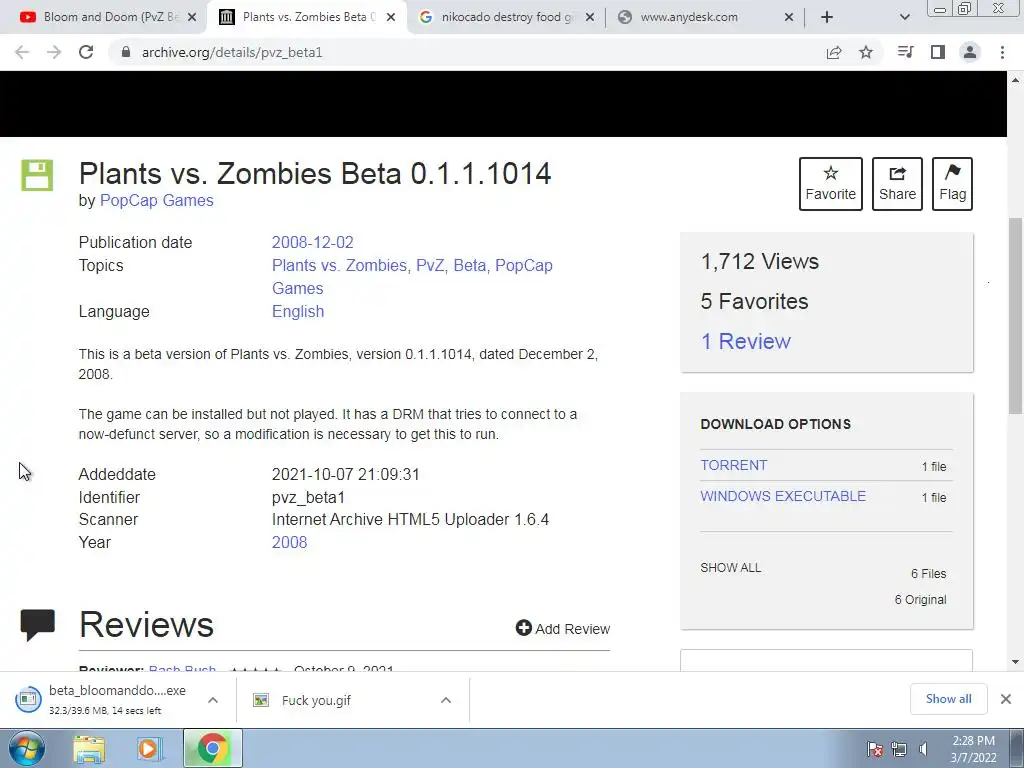The image size is (1024, 768).
Task: Click the 1,712 Views text
Action: pyautogui.click(x=760, y=261)
